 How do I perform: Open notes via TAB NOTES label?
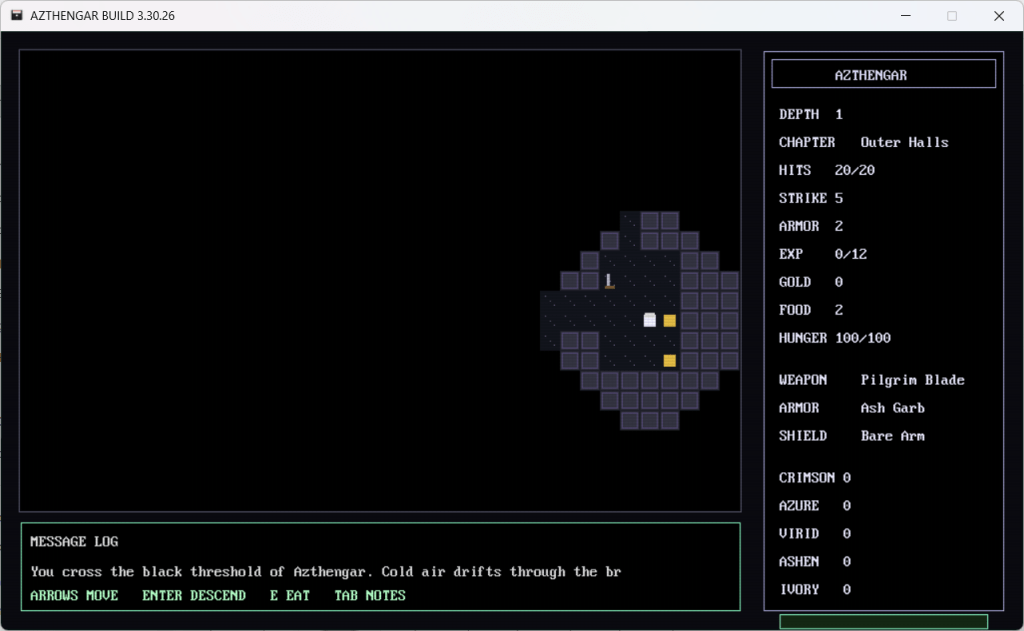point(370,595)
